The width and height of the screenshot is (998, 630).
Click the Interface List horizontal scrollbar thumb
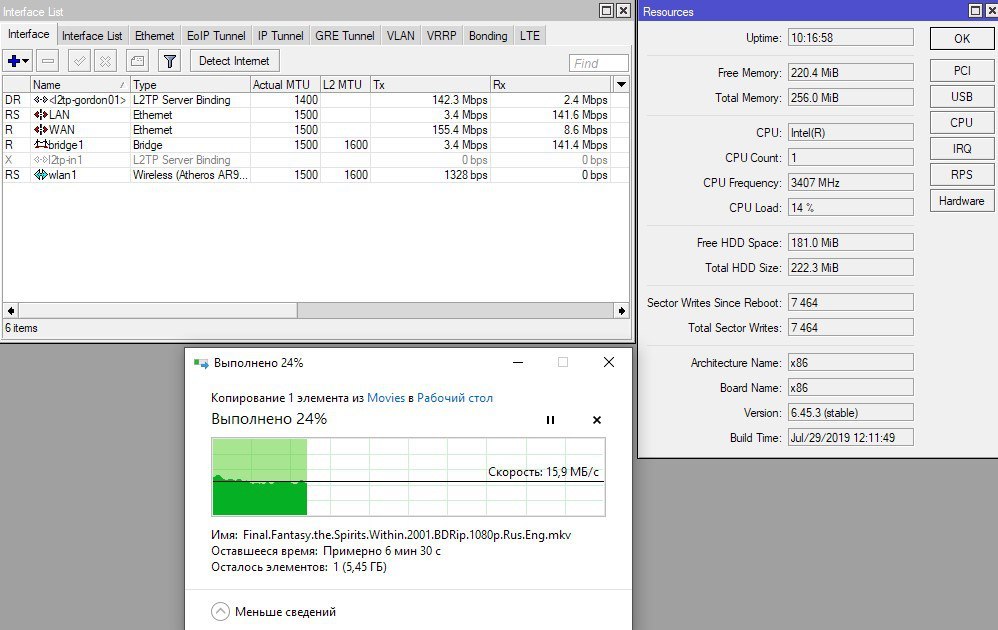point(158,311)
